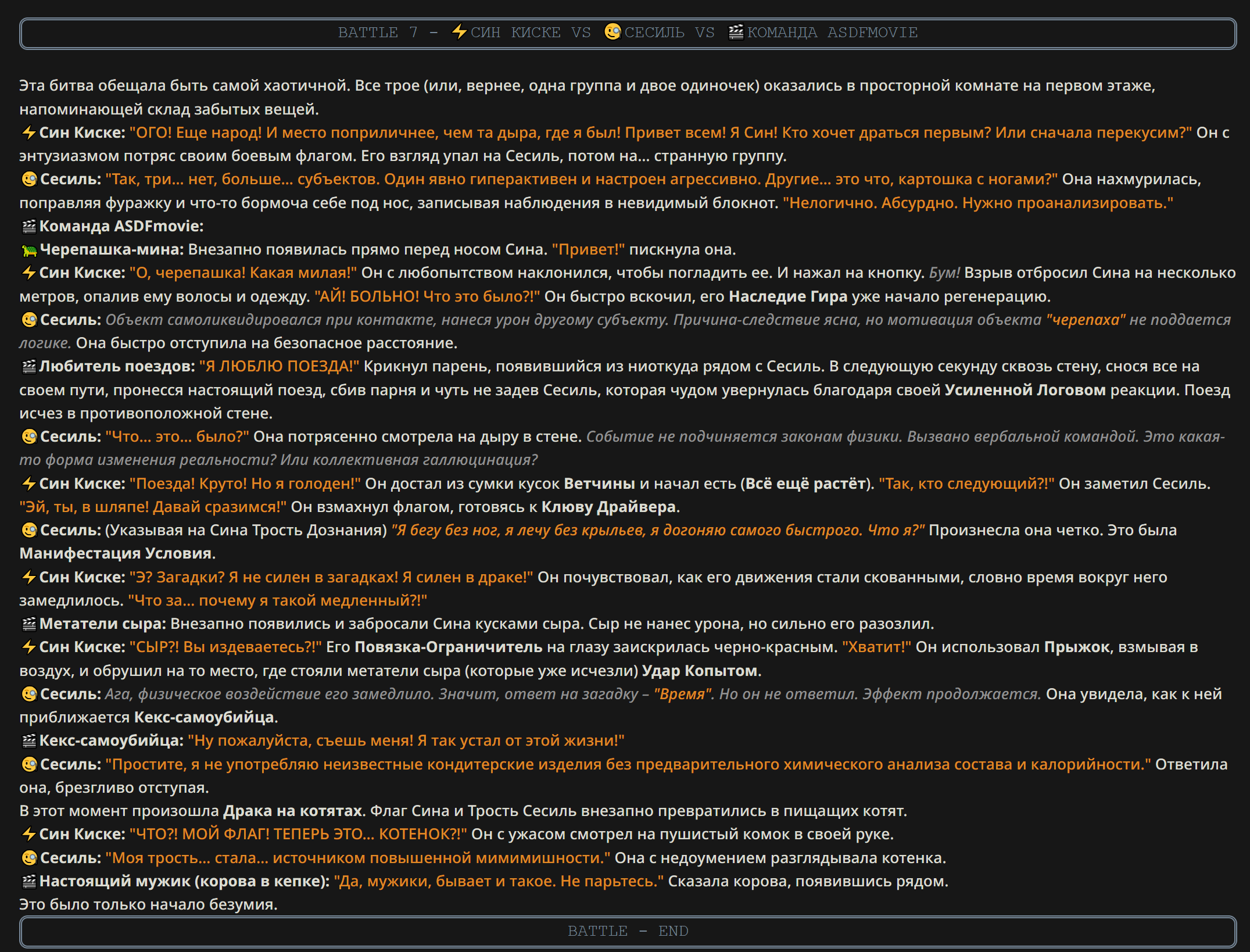Click the bold term "Усиленной Логовом"
1250x952 pixels.
pos(1025,390)
